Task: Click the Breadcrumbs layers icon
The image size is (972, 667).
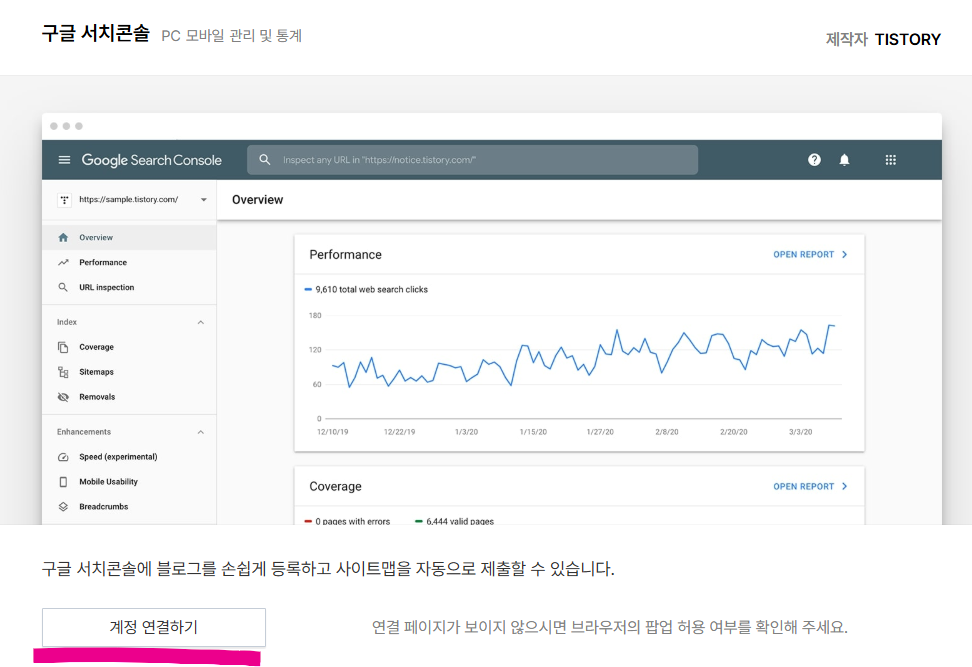Action: pyautogui.click(x=63, y=506)
